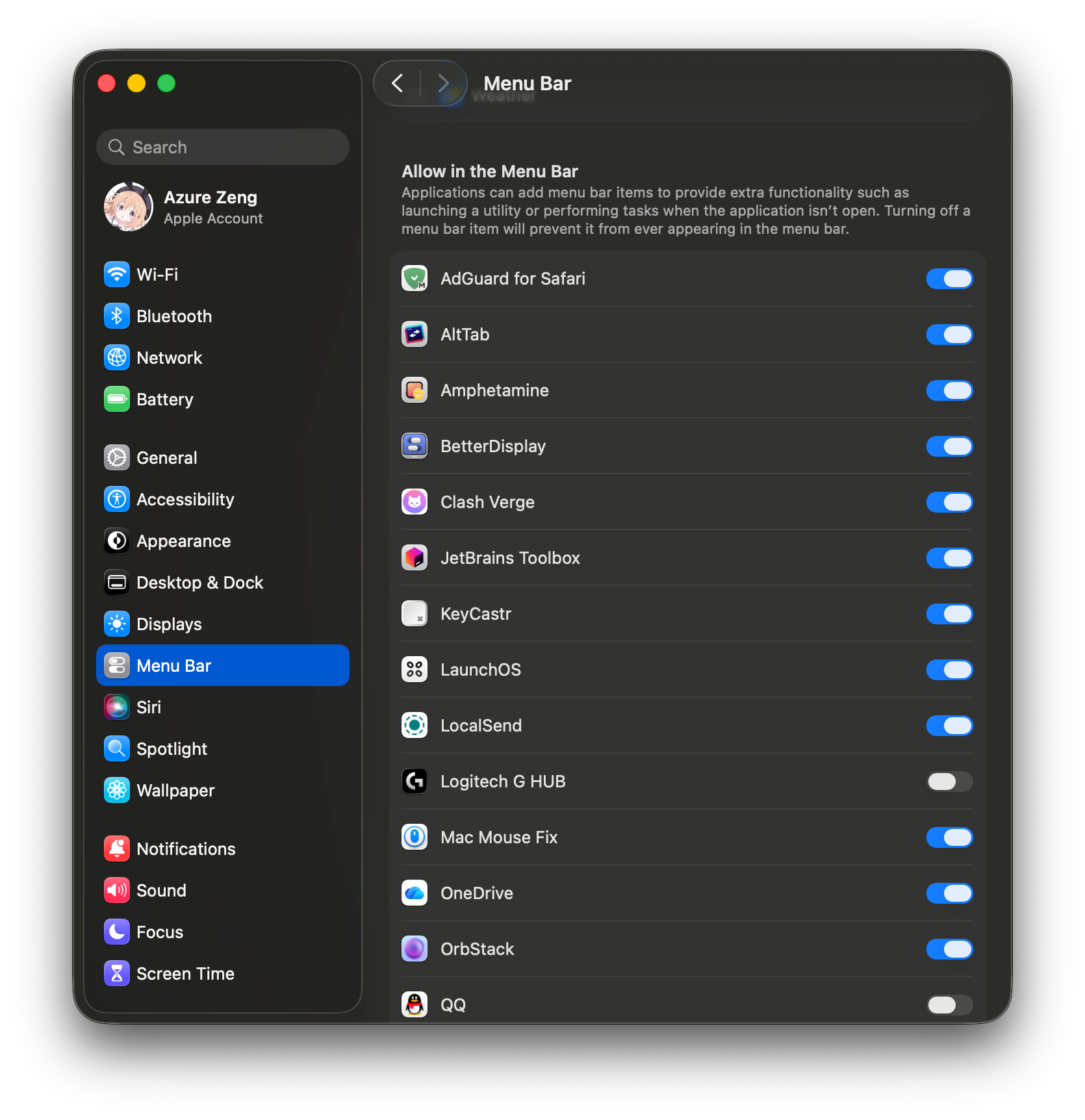Image resolution: width=1085 pixels, height=1120 pixels.
Task: Disable the OneDrive menu bar toggle
Action: pos(949,893)
